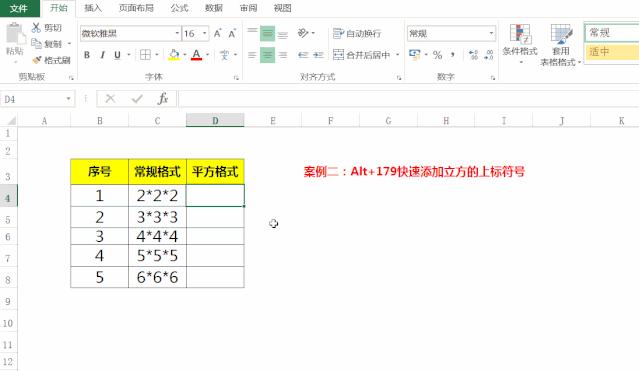Click the Wrap Text icon
The width and height of the screenshot is (639, 371).
(338, 33)
